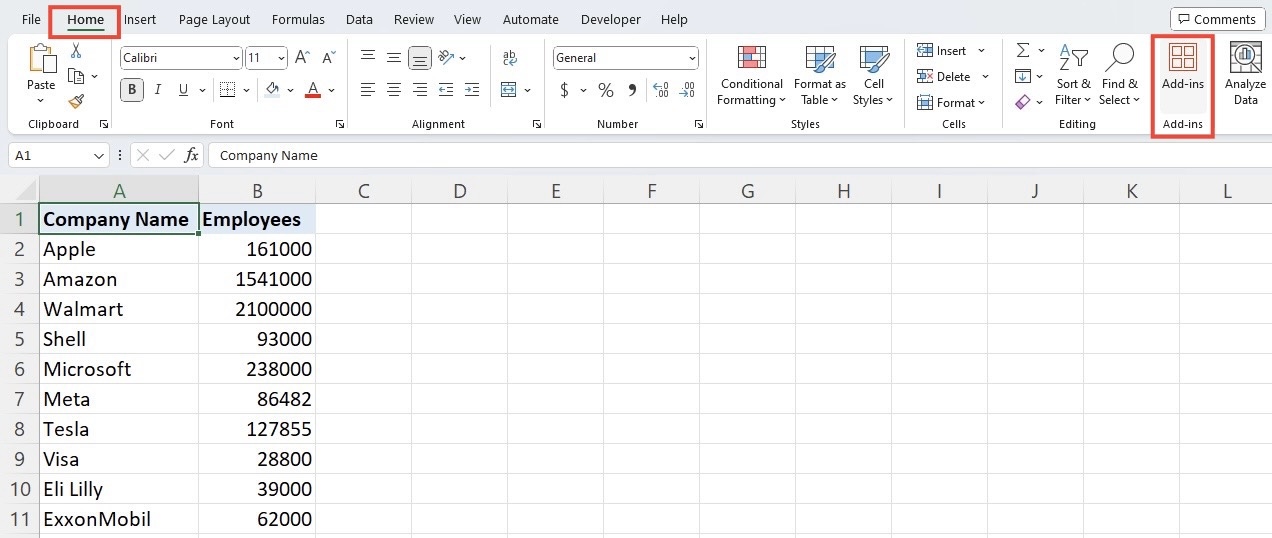Click the Clear eraser icon
Viewport: 1272px width, 538px height.
point(1023,102)
